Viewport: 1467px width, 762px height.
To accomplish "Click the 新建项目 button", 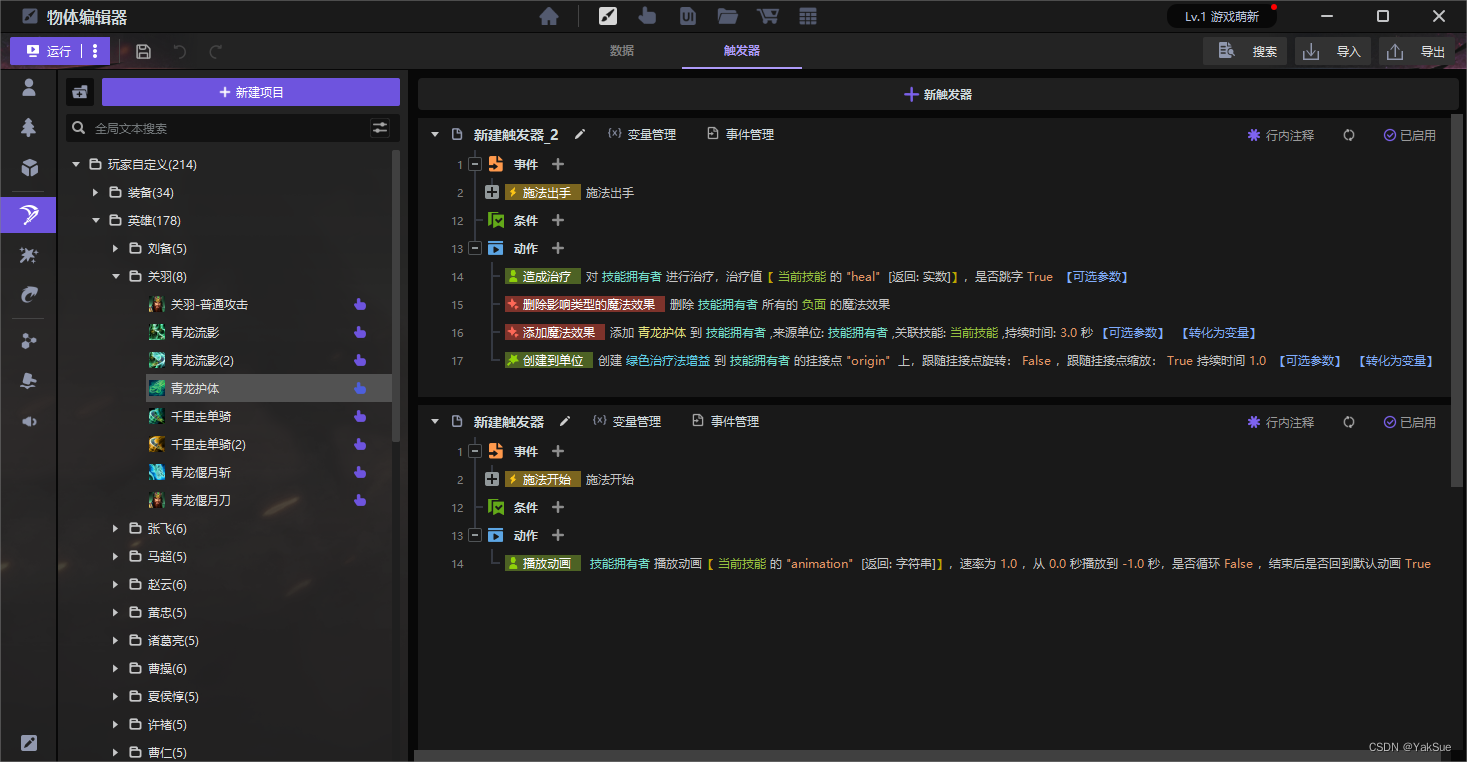I will (251, 92).
